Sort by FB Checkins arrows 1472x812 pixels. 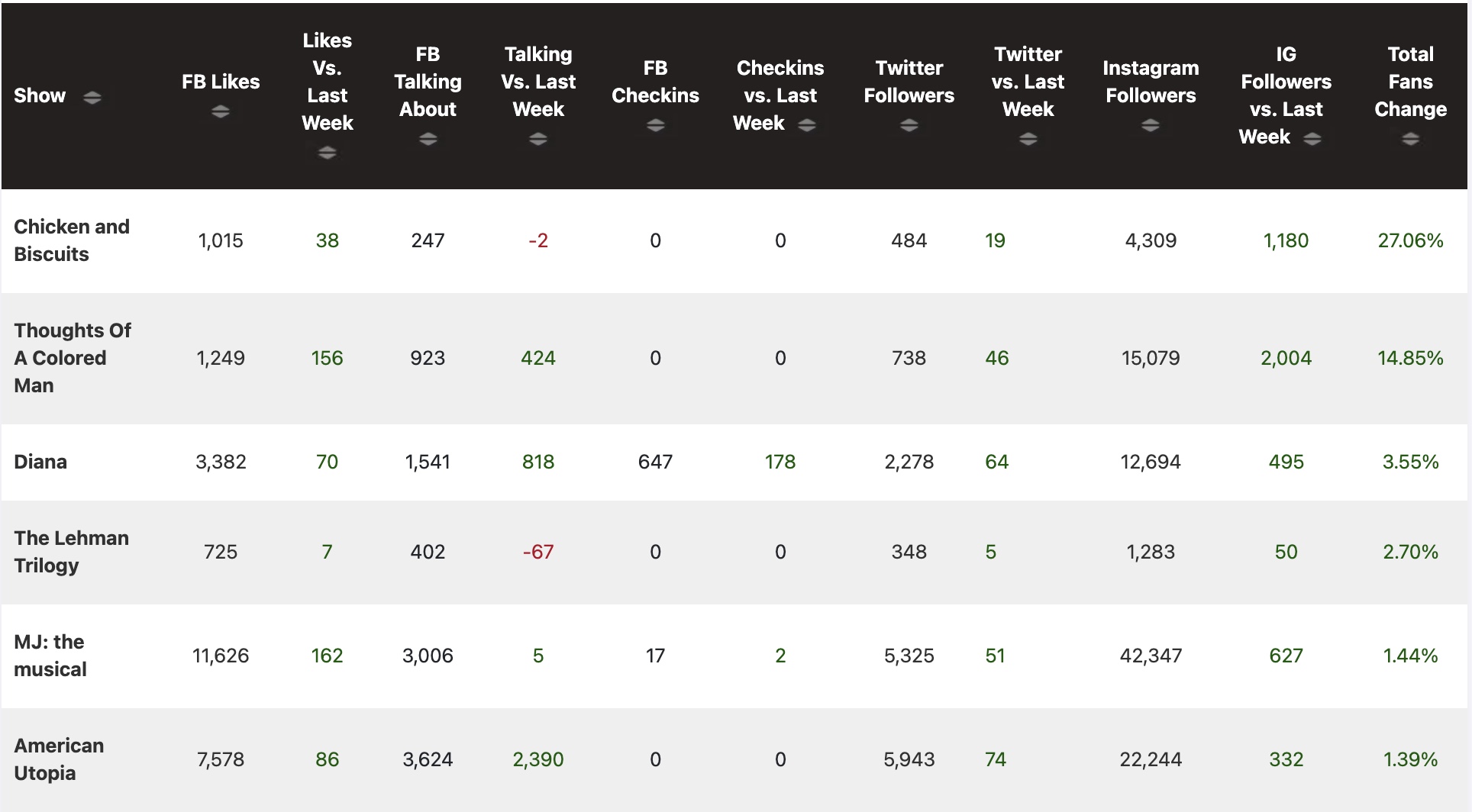click(655, 125)
